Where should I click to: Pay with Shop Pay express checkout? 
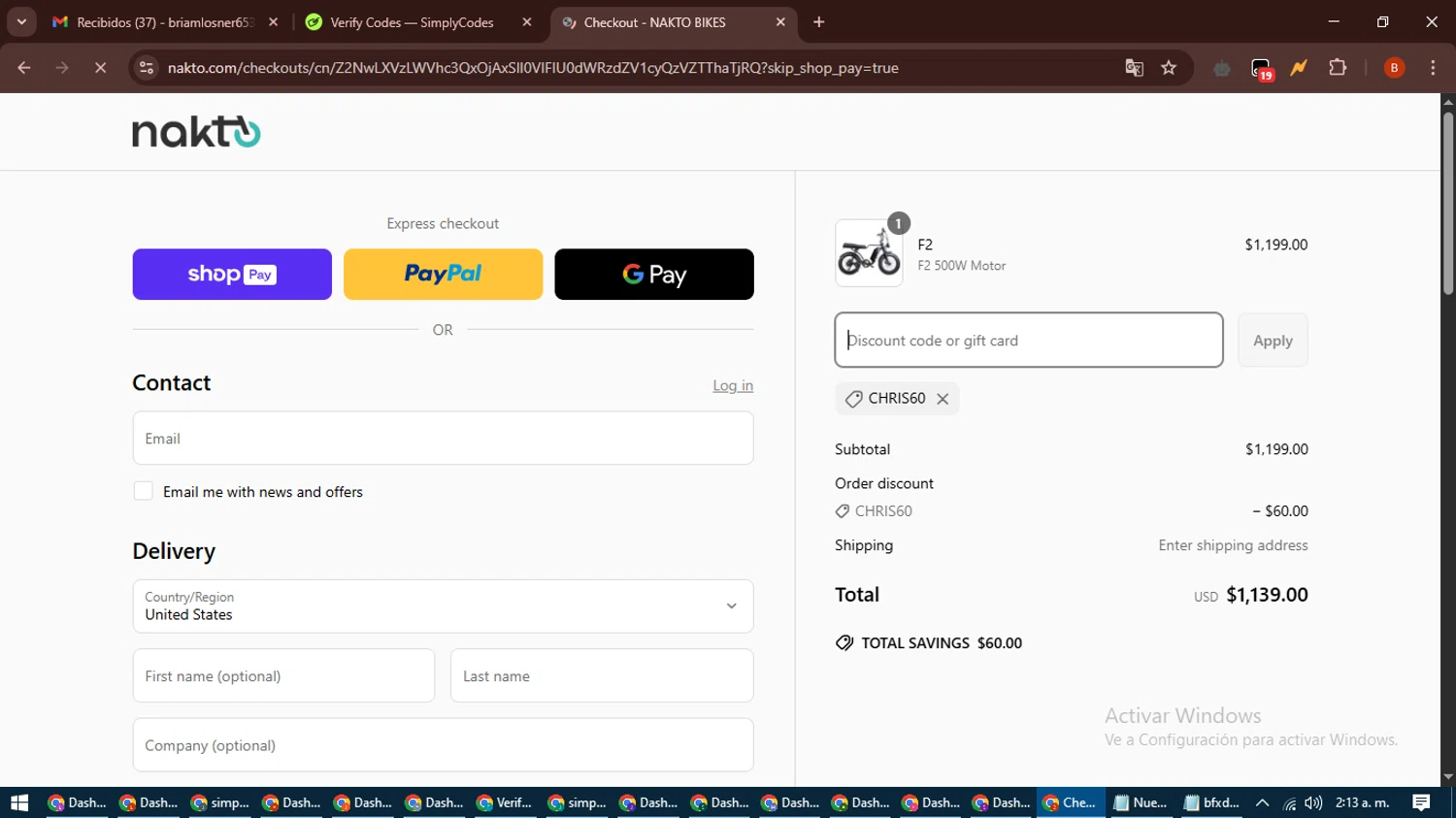[x=232, y=275]
